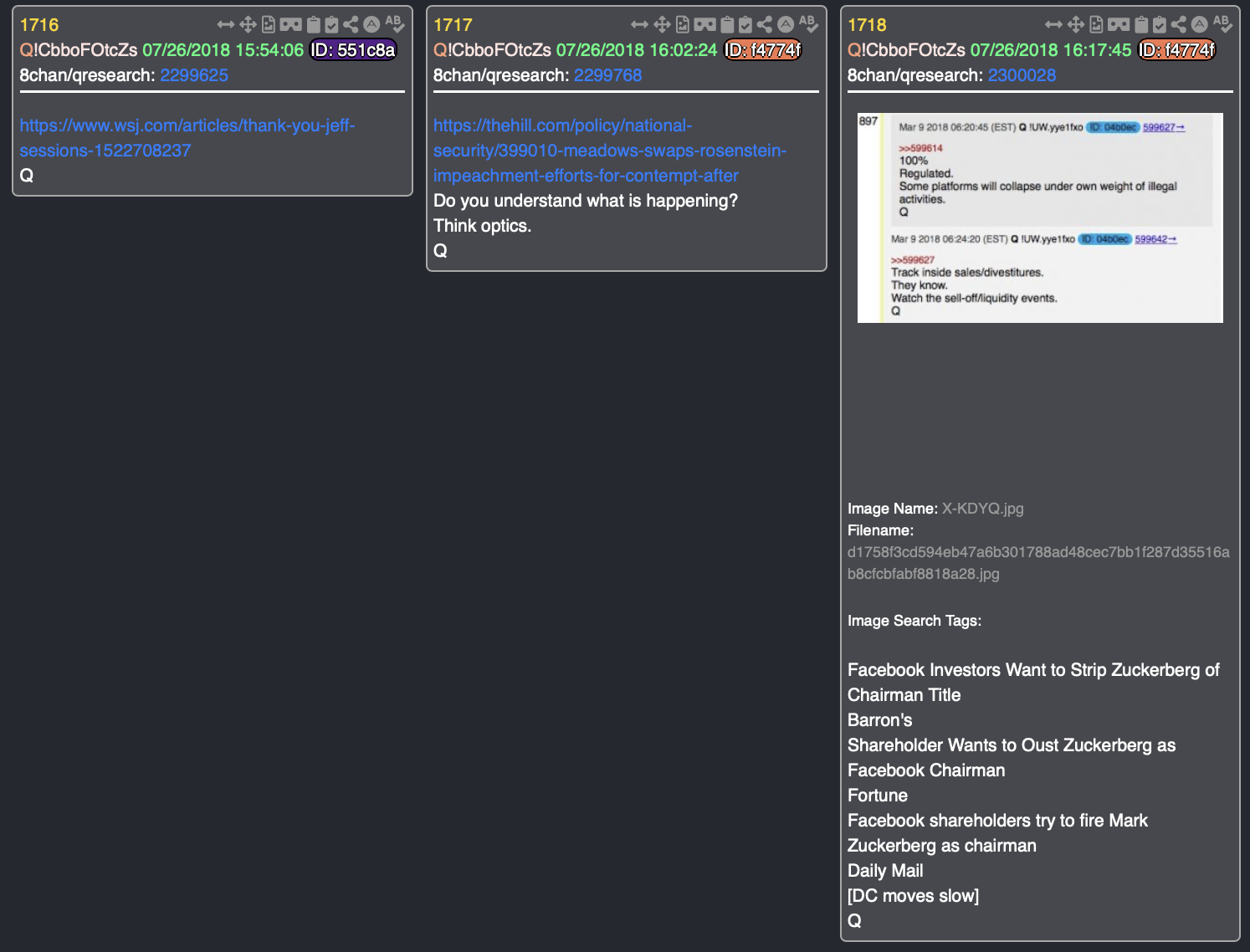Click the "[DC moves slow]" line

click(913, 896)
